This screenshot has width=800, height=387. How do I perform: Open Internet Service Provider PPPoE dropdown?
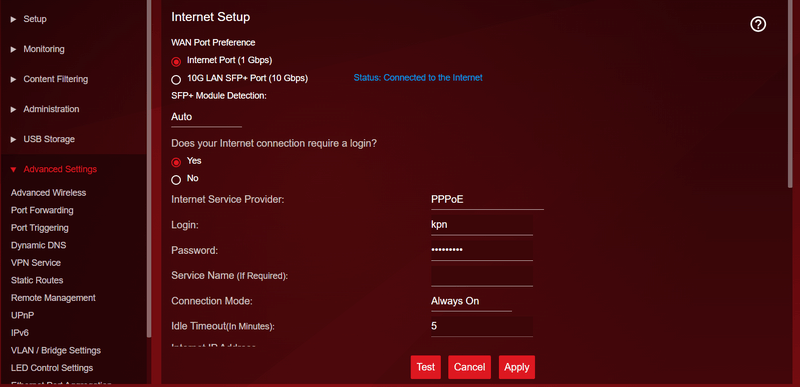(x=487, y=200)
